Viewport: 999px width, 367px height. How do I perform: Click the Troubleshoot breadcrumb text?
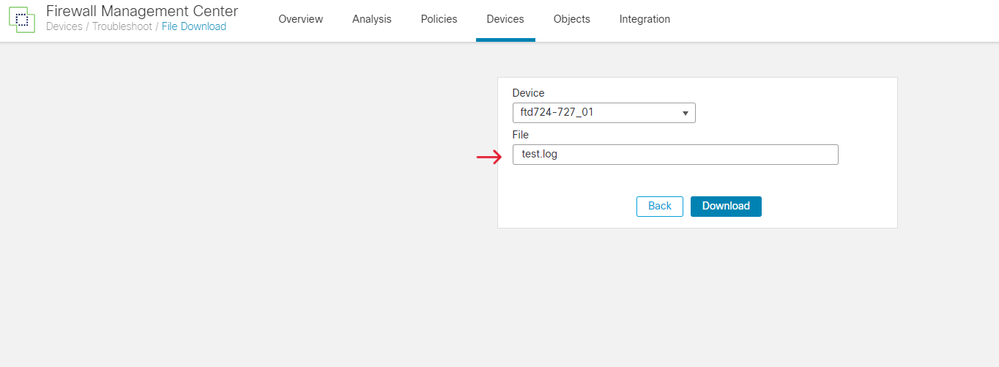[122, 27]
